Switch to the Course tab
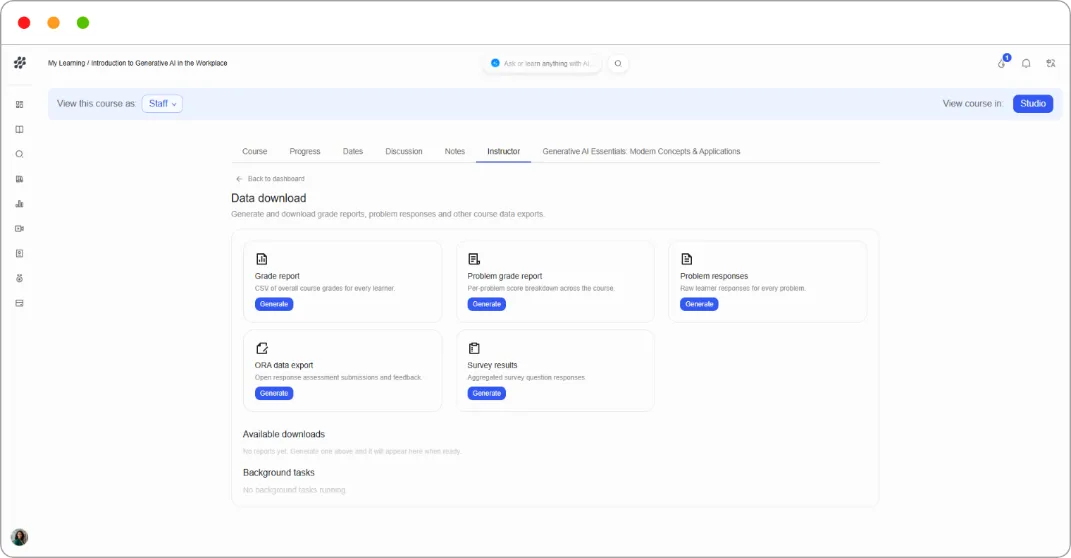Screen dimensions: 1071x558 pyautogui.click(x=255, y=152)
